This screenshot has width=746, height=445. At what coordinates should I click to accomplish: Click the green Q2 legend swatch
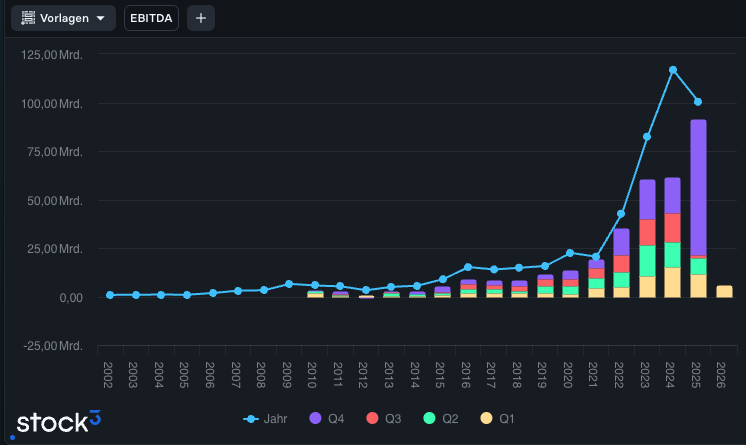[x=430, y=418]
